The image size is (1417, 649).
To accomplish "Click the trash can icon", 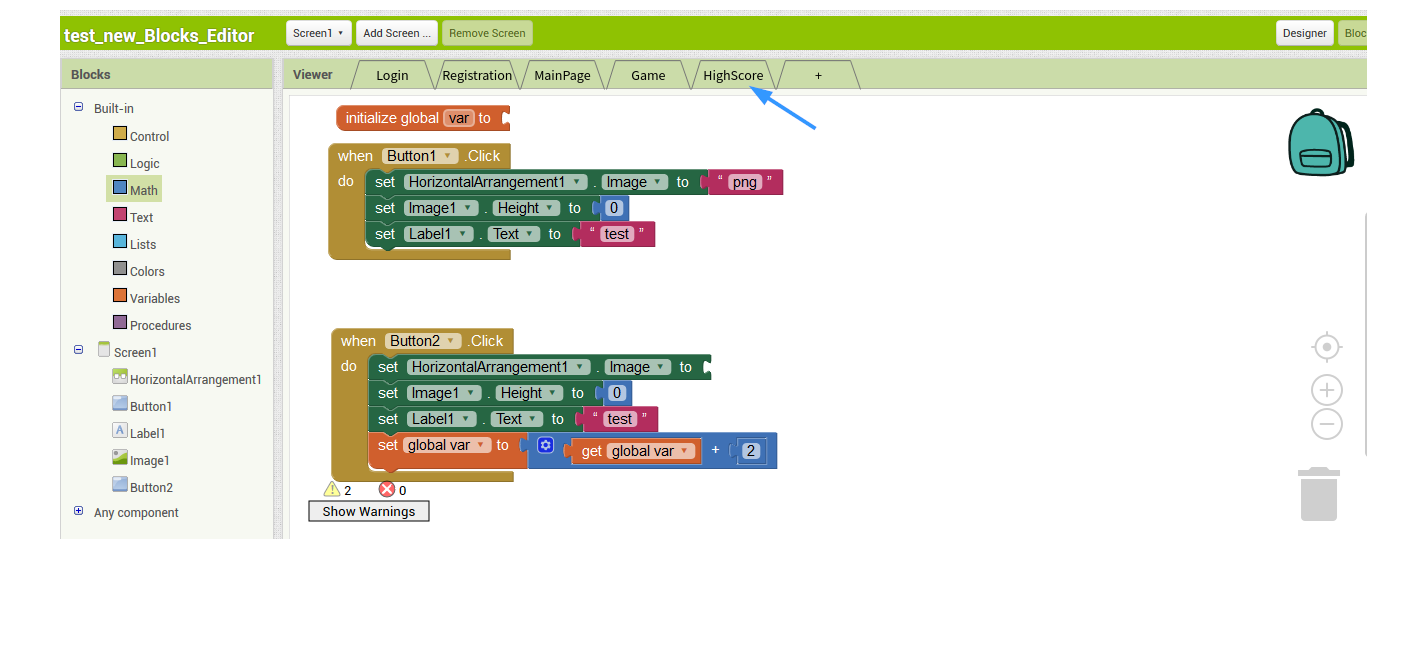I will (1319, 494).
